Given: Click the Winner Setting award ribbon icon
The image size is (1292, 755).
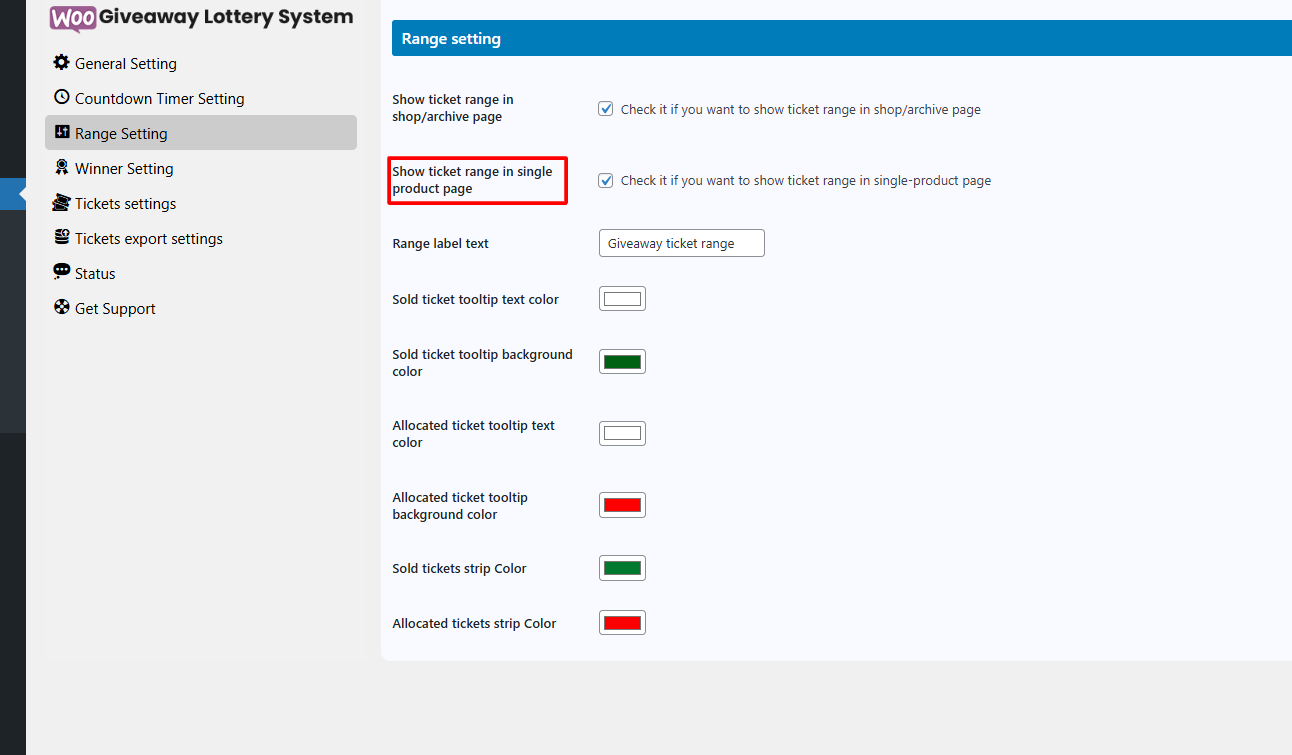Looking at the screenshot, I should tap(61, 167).
